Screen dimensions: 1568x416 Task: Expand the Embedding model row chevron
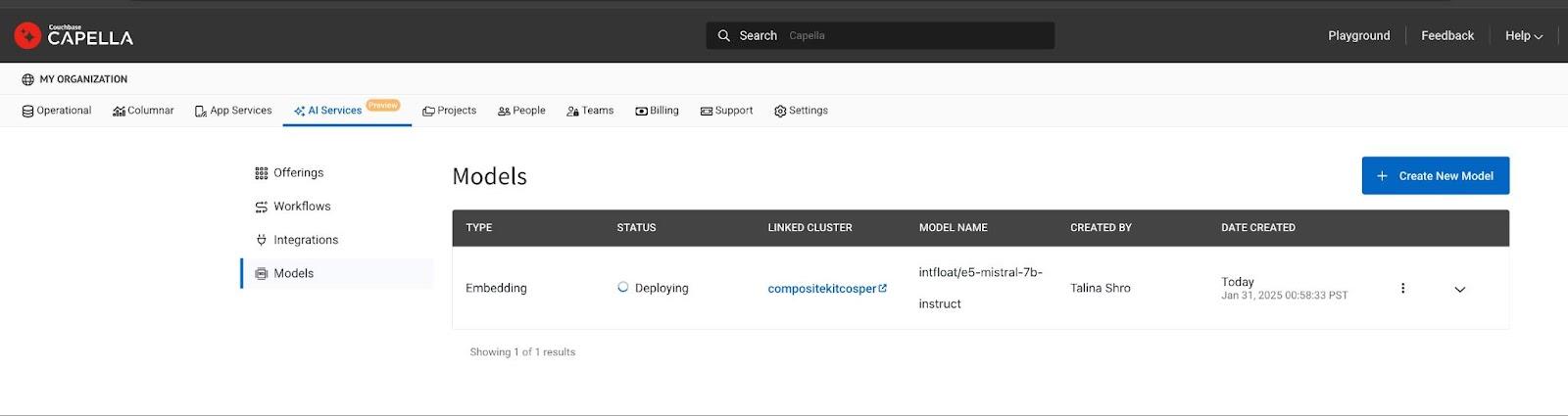click(x=1459, y=289)
